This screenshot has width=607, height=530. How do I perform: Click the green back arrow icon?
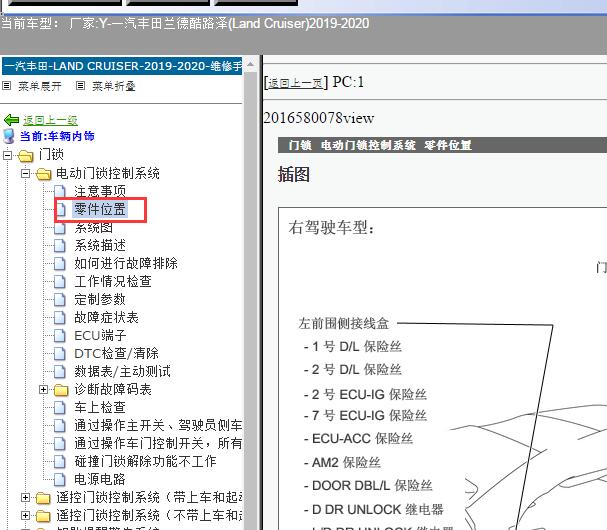tap(11, 120)
